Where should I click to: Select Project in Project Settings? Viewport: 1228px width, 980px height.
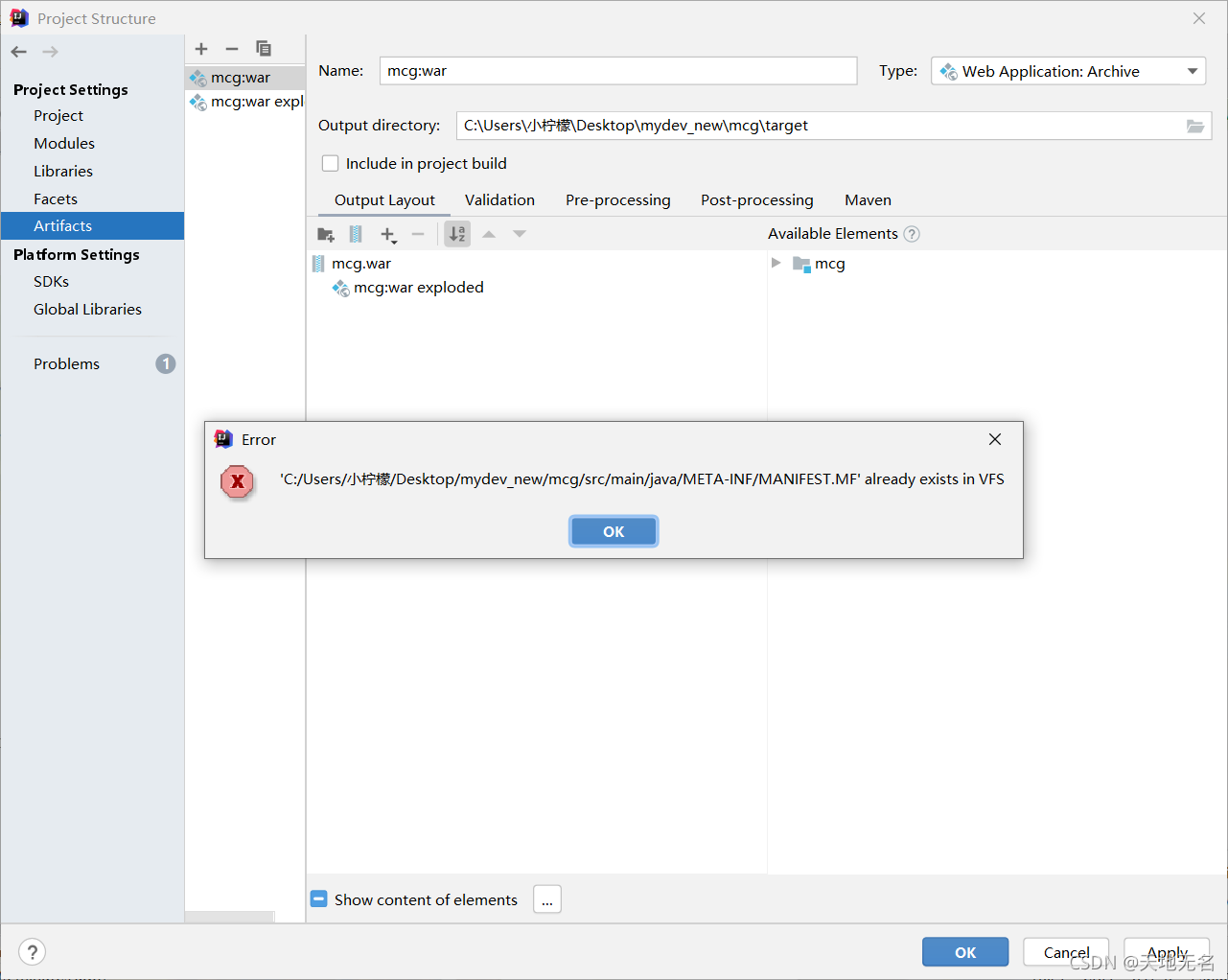pos(58,115)
